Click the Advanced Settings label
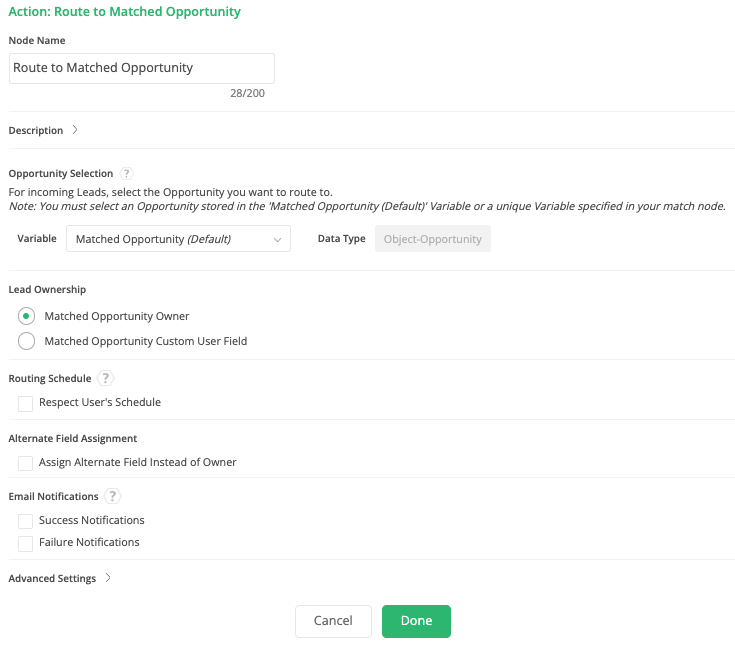The image size is (735, 648). [52, 578]
